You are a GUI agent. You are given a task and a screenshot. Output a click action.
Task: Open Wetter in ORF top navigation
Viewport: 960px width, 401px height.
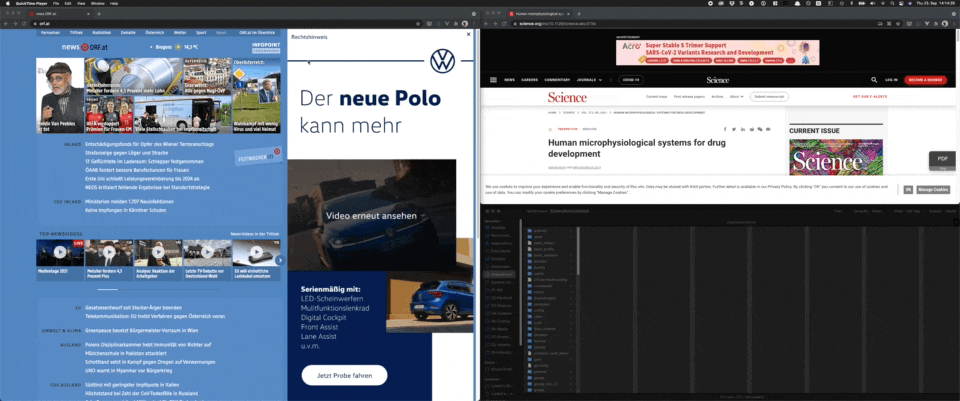click(x=180, y=32)
